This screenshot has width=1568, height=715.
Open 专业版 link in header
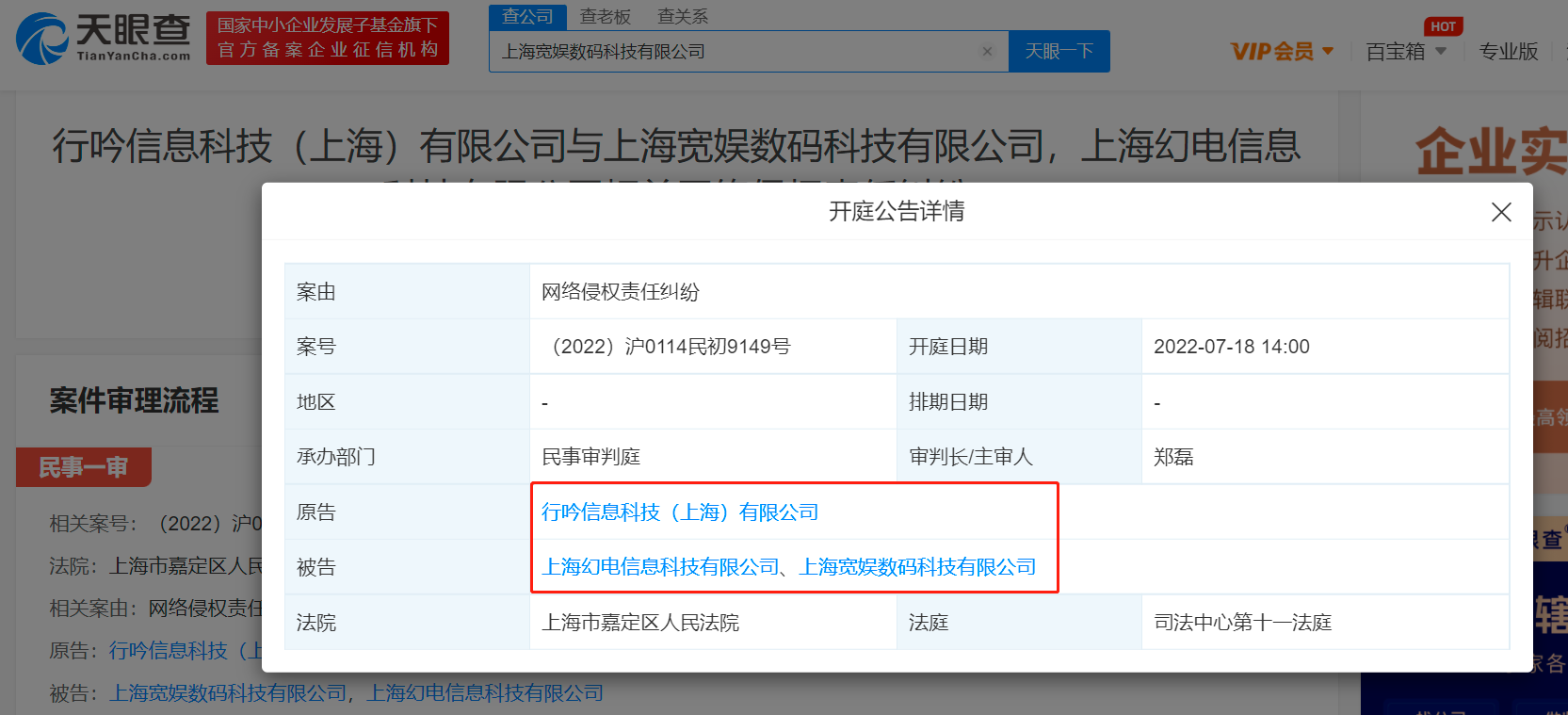pos(1508,52)
